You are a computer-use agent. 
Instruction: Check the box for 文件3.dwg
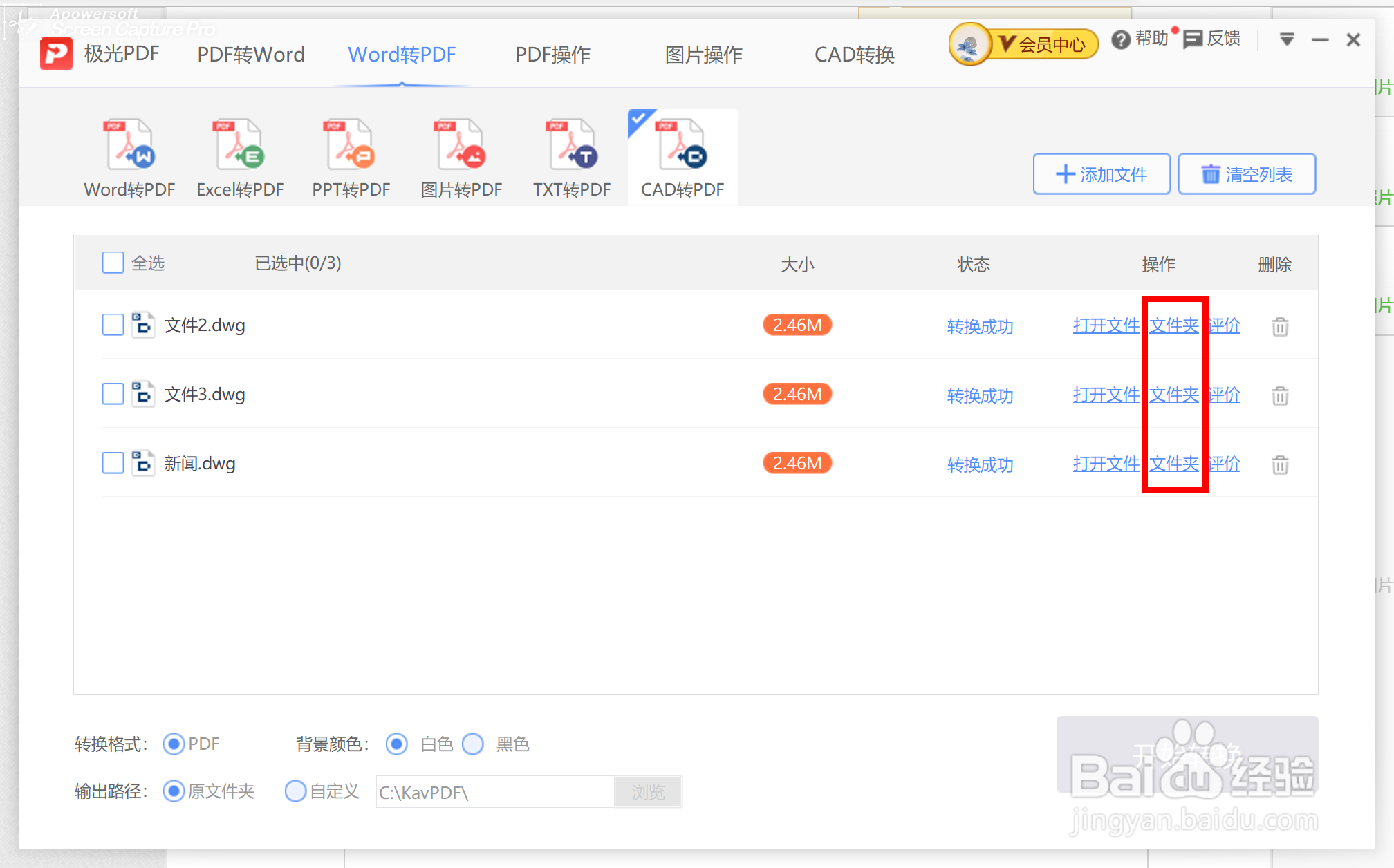113,394
